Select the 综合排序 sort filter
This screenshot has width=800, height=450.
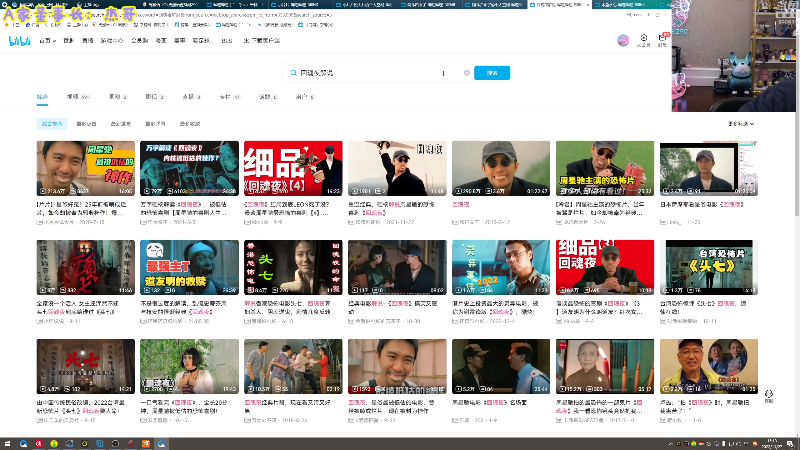pyautogui.click(x=52, y=124)
